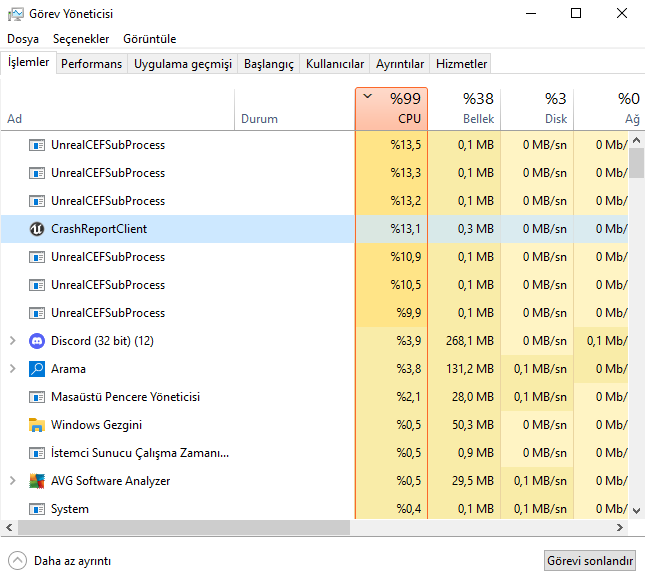Click the Görevi sonlandır button
Image resolution: width=645 pixels, height=585 pixels.
click(590, 561)
